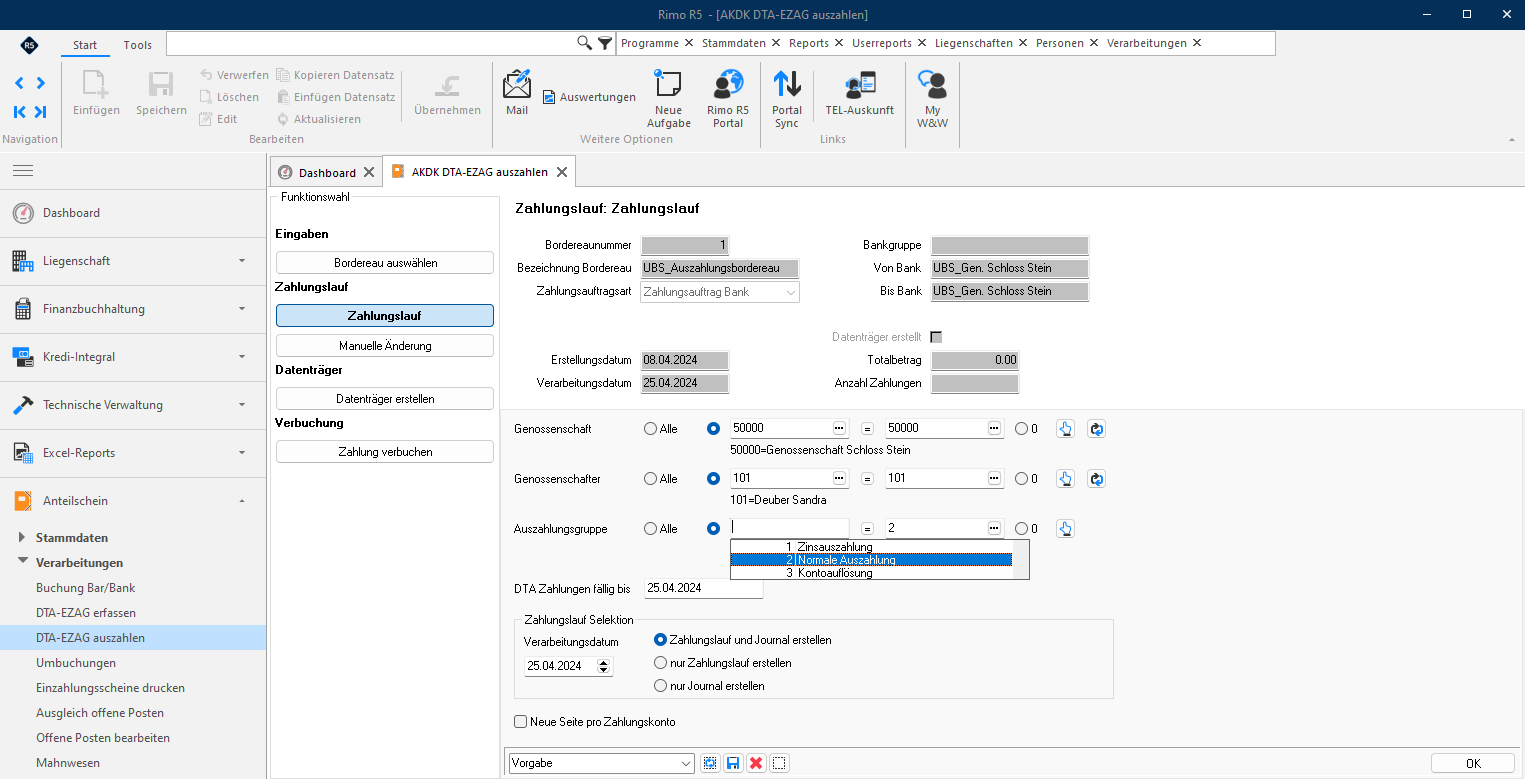This screenshot has height=779, width=1525.
Task: Click the refresh icon in Genossenschafter row
Action: 1097,479
